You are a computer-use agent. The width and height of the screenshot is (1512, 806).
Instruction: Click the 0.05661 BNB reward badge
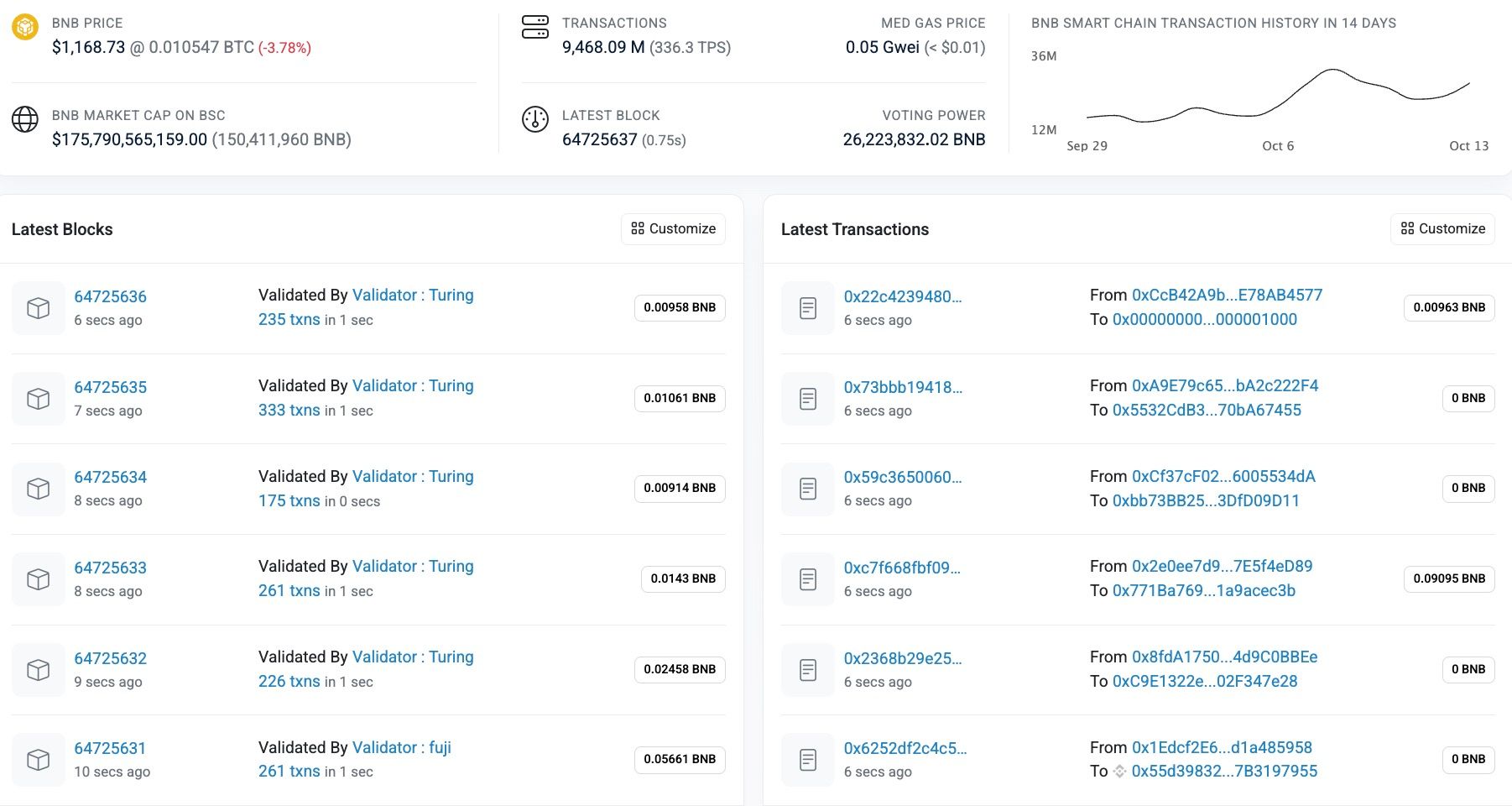pyautogui.click(x=680, y=759)
